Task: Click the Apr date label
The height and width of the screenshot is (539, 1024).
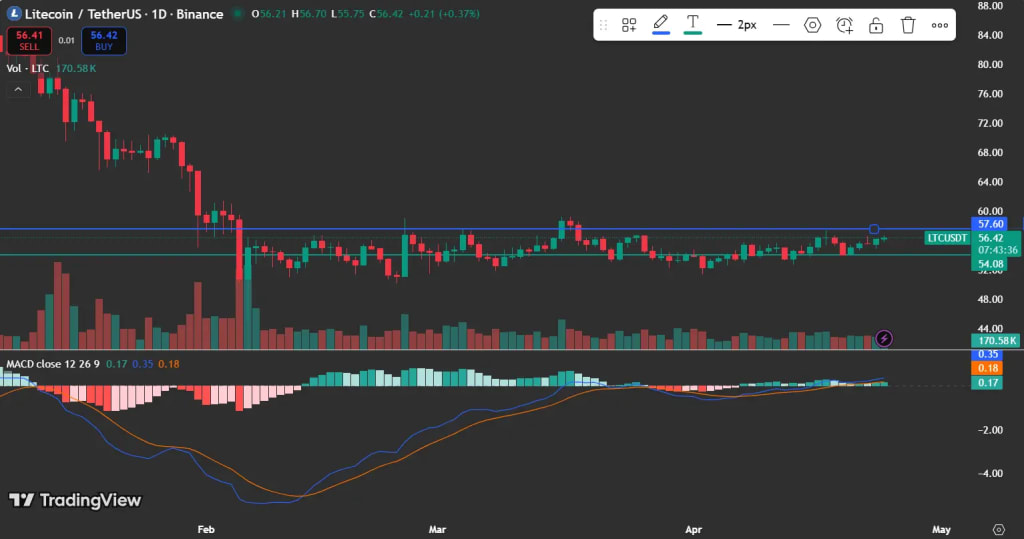Action: click(694, 529)
